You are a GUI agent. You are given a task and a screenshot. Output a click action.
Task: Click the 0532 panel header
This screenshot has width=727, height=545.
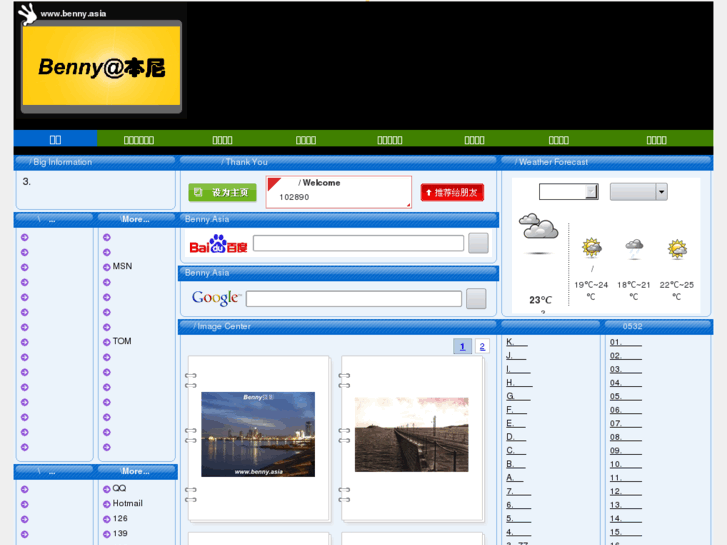(x=632, y=327)
